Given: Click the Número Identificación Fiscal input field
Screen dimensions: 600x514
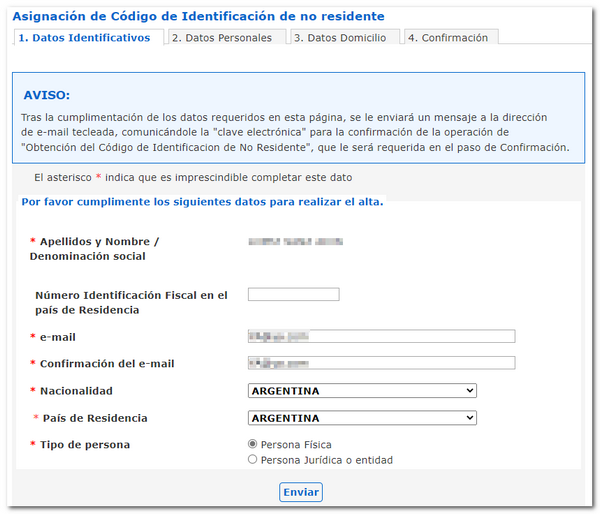Looking at the screenshot, I should coord(293,294).
